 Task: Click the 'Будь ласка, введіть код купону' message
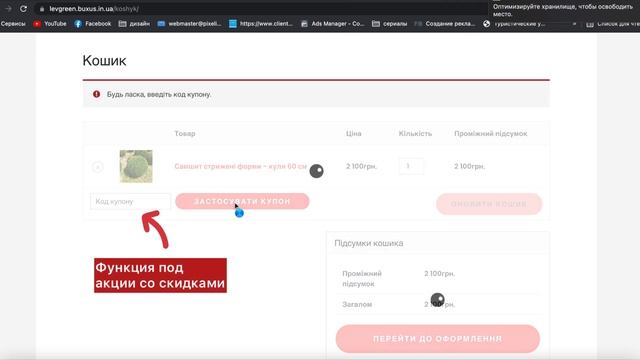[159, 94]
